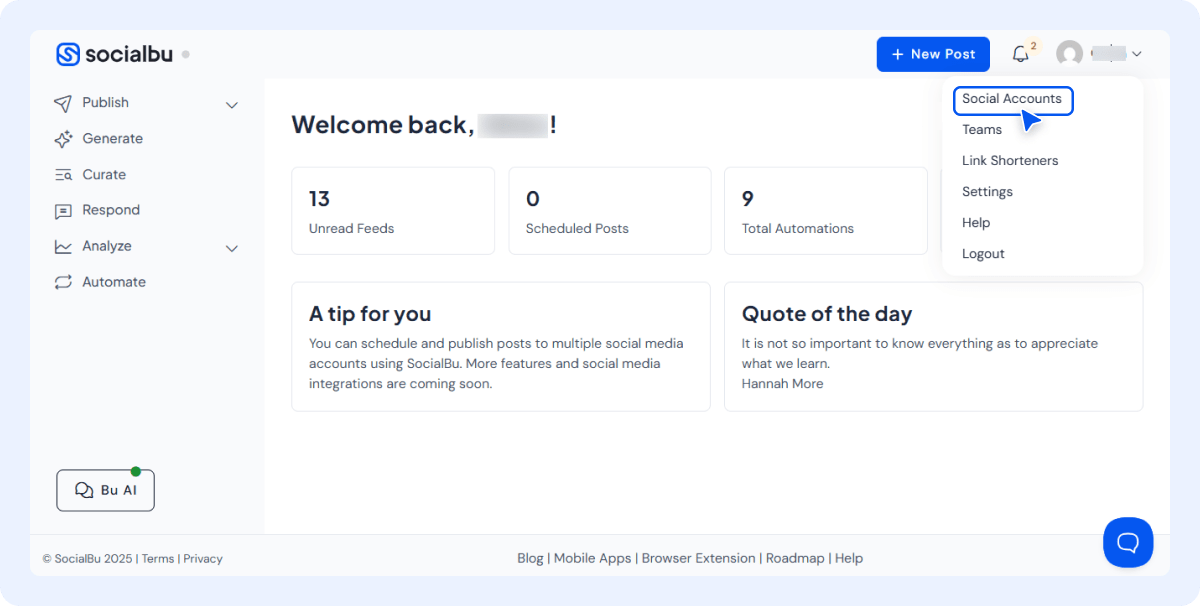Viewport: 1200px width, 606px height.
Task: Click the New Post button
Action: [x=932, y=54]
